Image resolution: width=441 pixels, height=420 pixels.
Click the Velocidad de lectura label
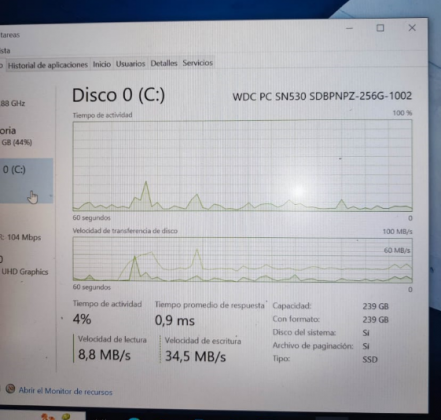click(112, 339)
